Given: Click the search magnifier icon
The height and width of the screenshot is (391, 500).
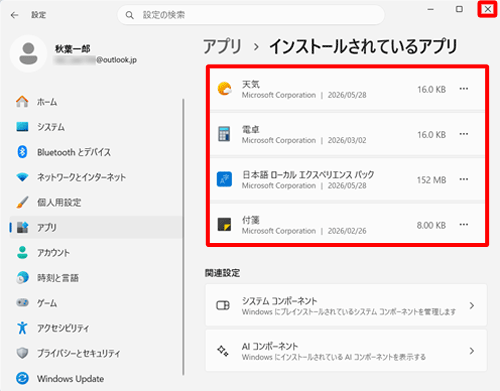Looking at the screenshot, I should (x=130, y=15).
